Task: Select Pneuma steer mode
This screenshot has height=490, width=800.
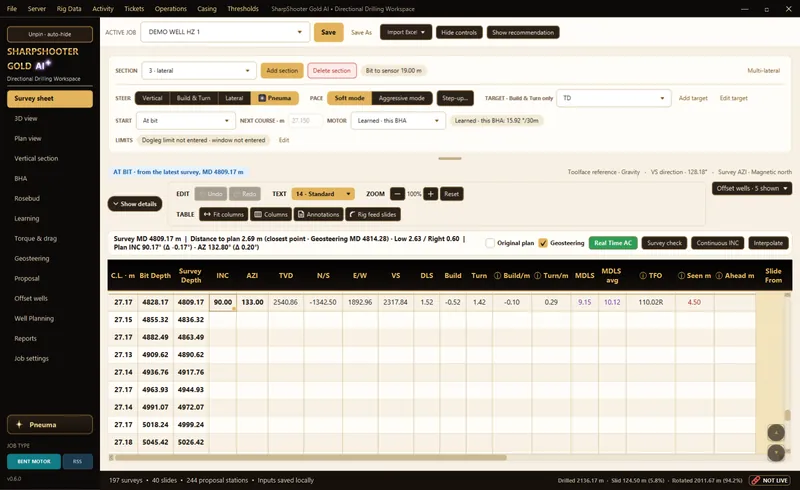Action: pos(274,98)
